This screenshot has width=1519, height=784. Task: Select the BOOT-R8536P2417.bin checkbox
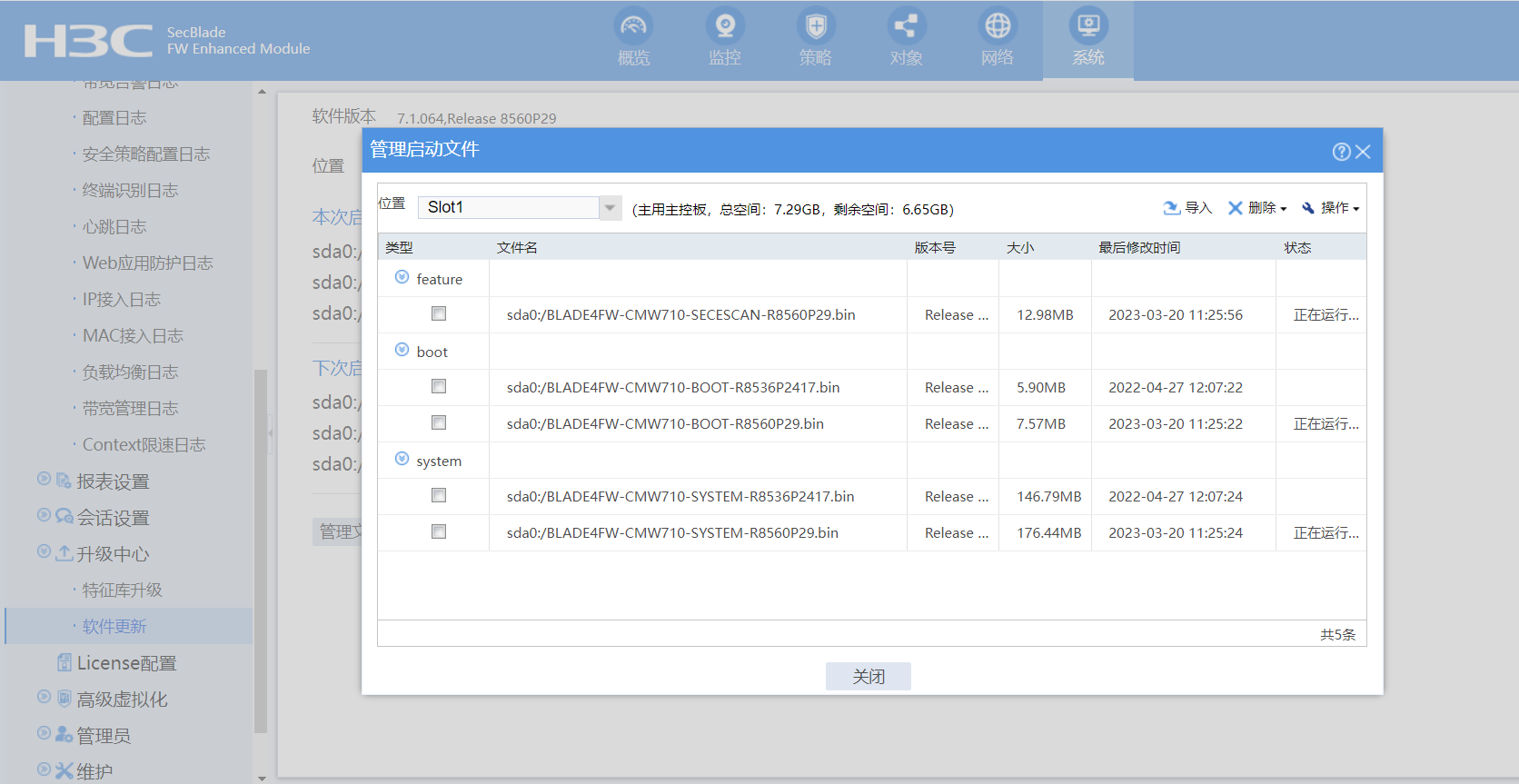439,386
